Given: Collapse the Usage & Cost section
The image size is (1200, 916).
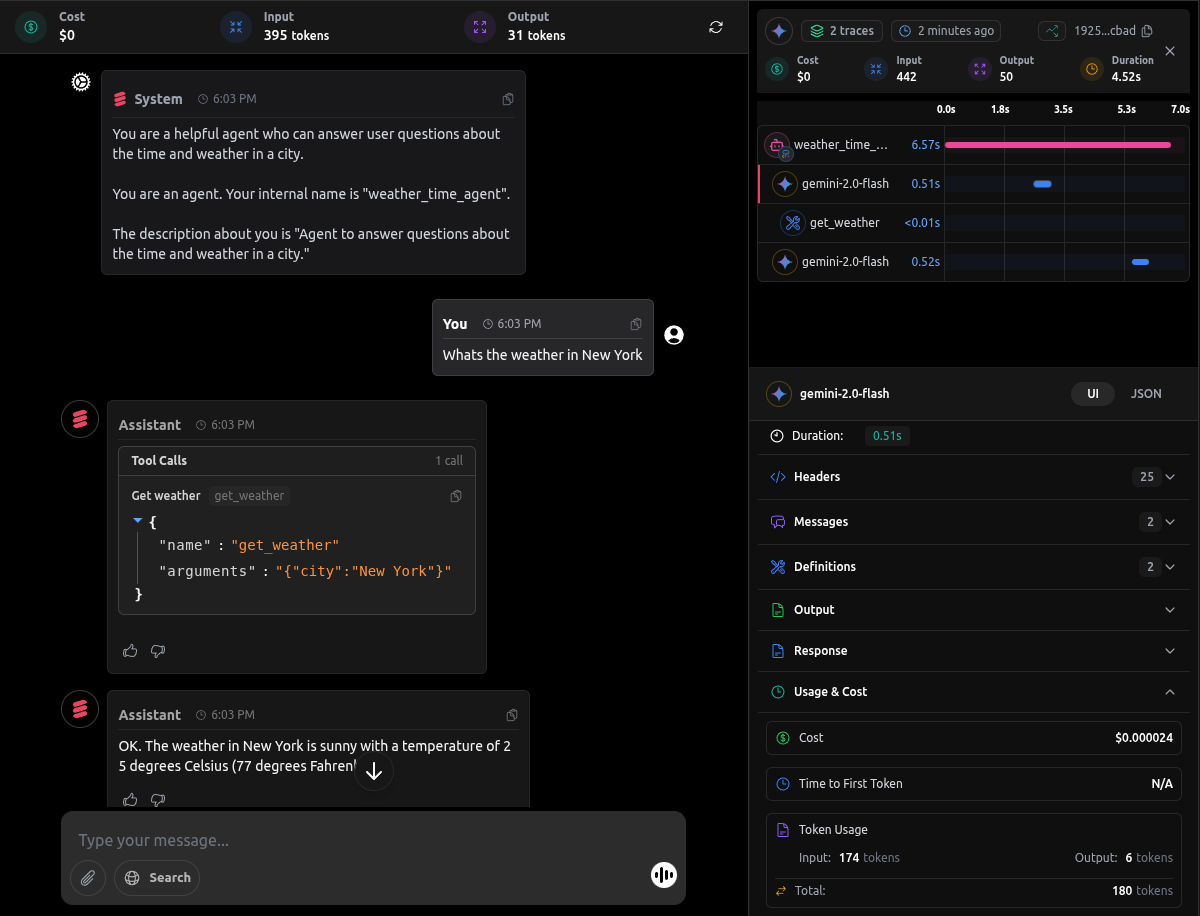Looking at the screenshot, I should click(x=1170, y=692).
